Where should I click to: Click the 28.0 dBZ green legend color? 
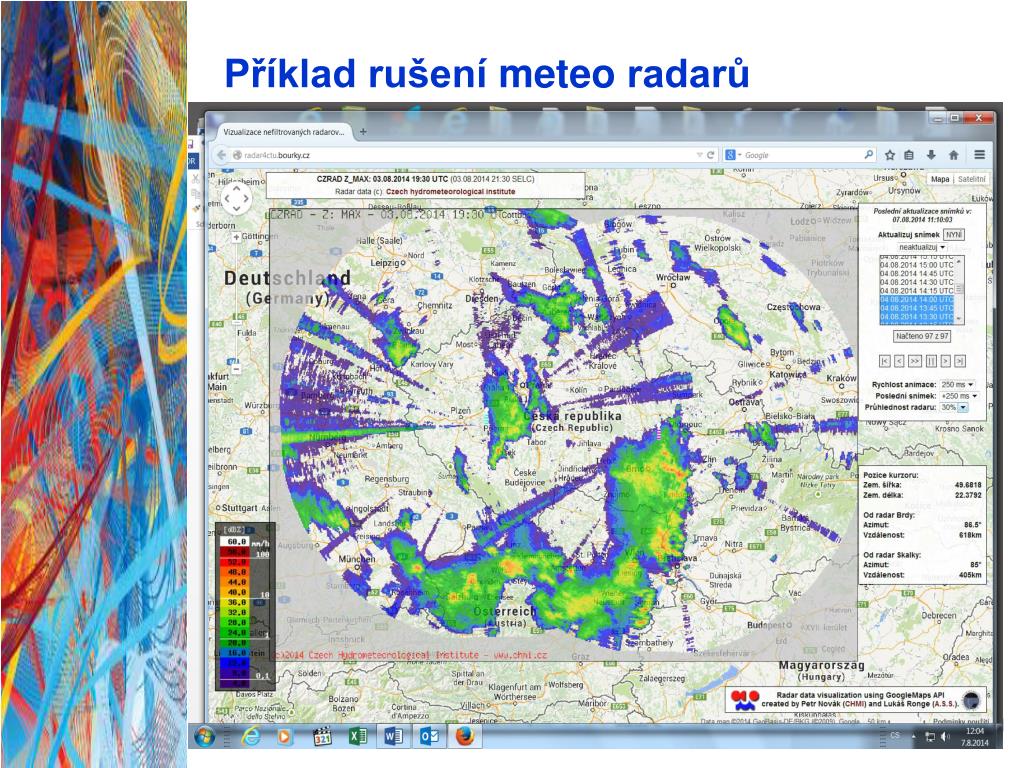[236, 622]
